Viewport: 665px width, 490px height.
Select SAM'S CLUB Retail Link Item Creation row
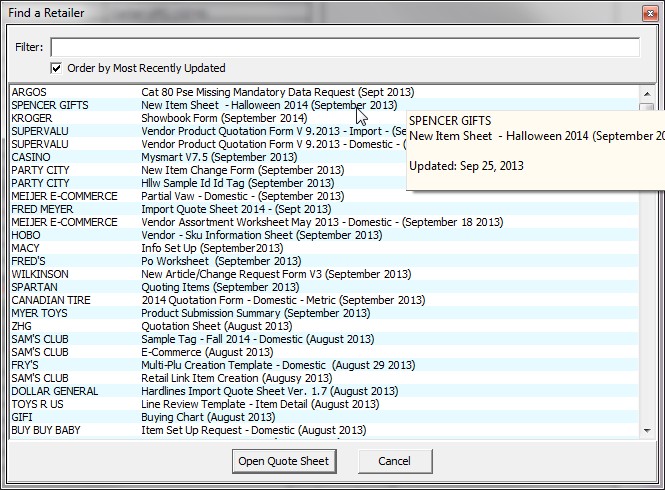[324, 378]
